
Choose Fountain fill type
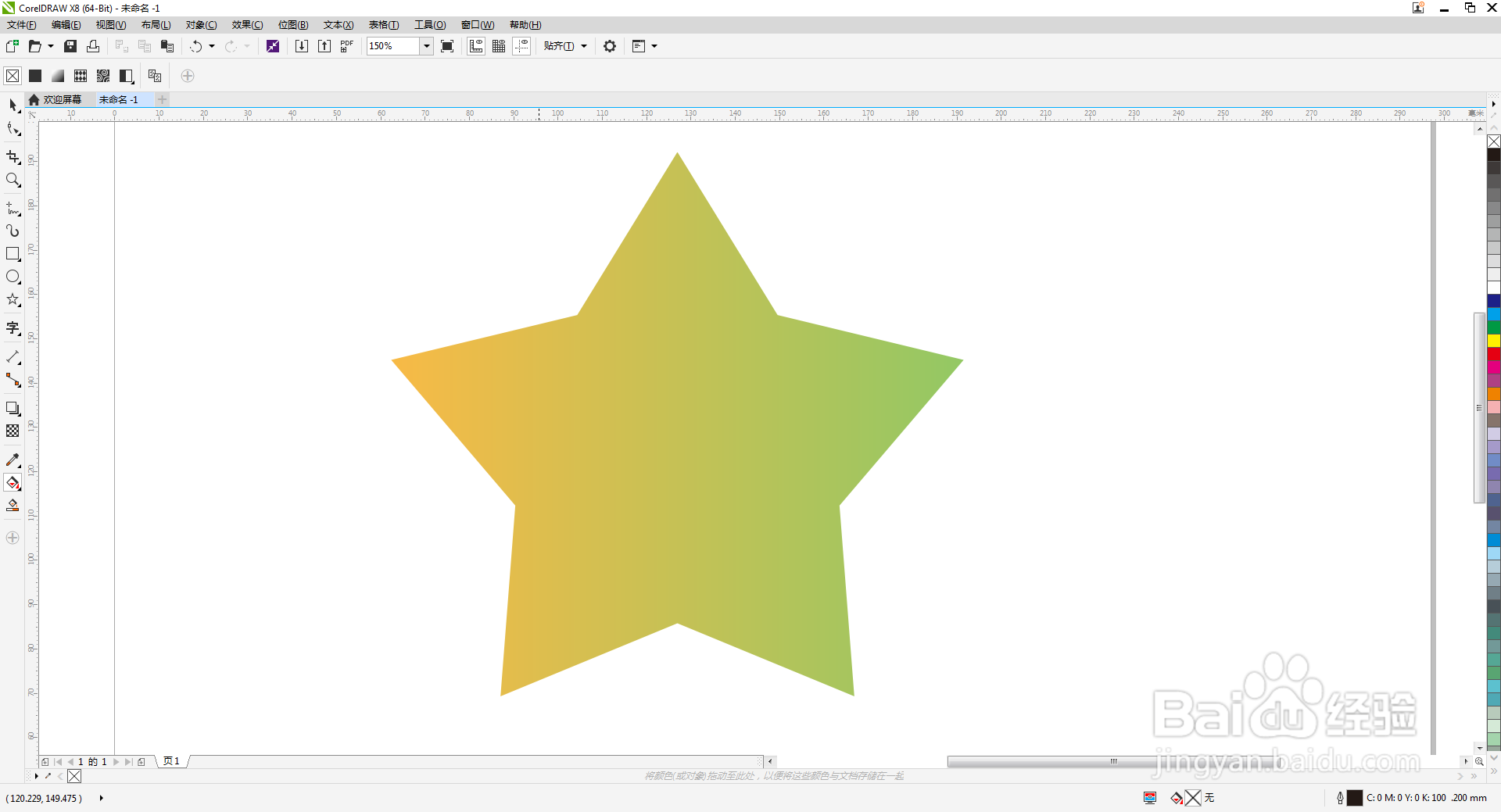point(58,76)
